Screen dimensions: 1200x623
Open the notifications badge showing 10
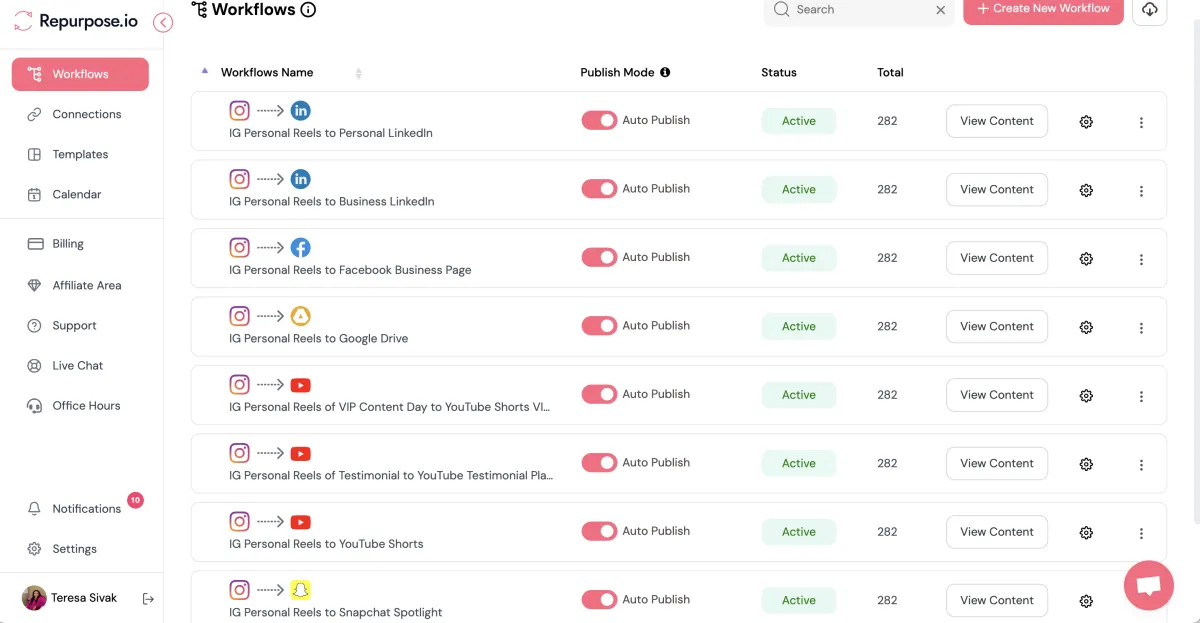135,500
